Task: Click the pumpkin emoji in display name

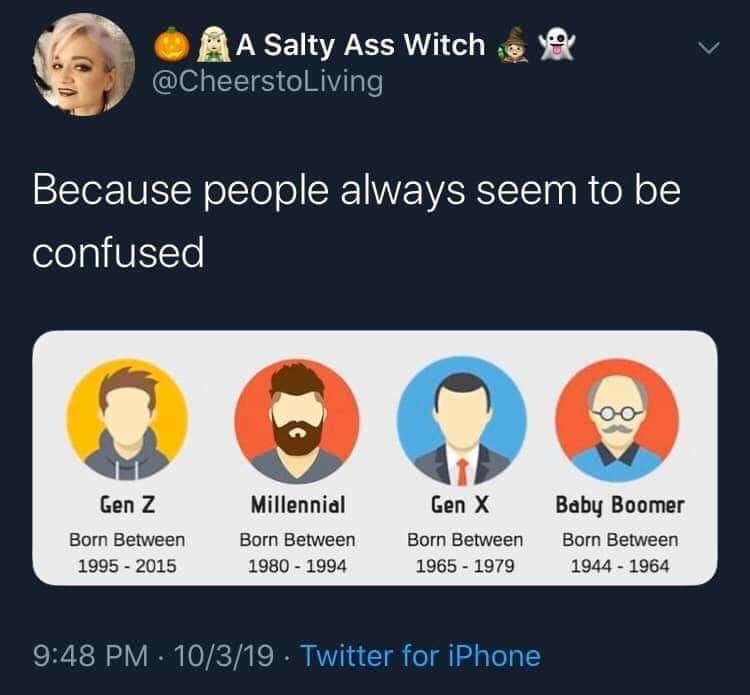Action: coord(171,45)
